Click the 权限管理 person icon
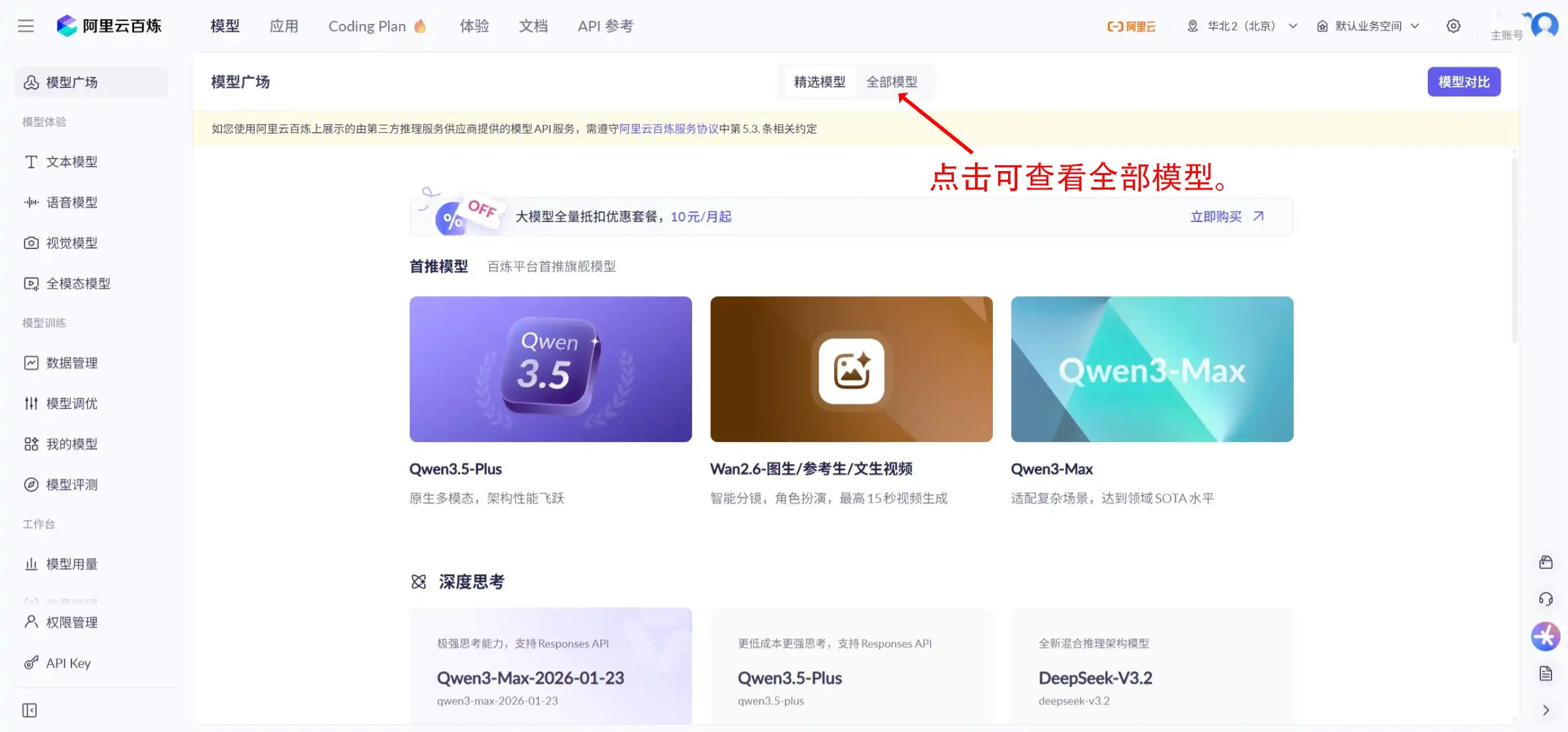1568x732 pixels. [31, 622]
